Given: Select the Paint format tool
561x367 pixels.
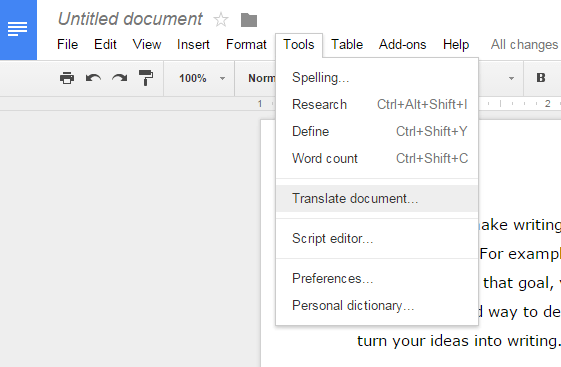Looking at the screenshot, I should coord(146,78).
